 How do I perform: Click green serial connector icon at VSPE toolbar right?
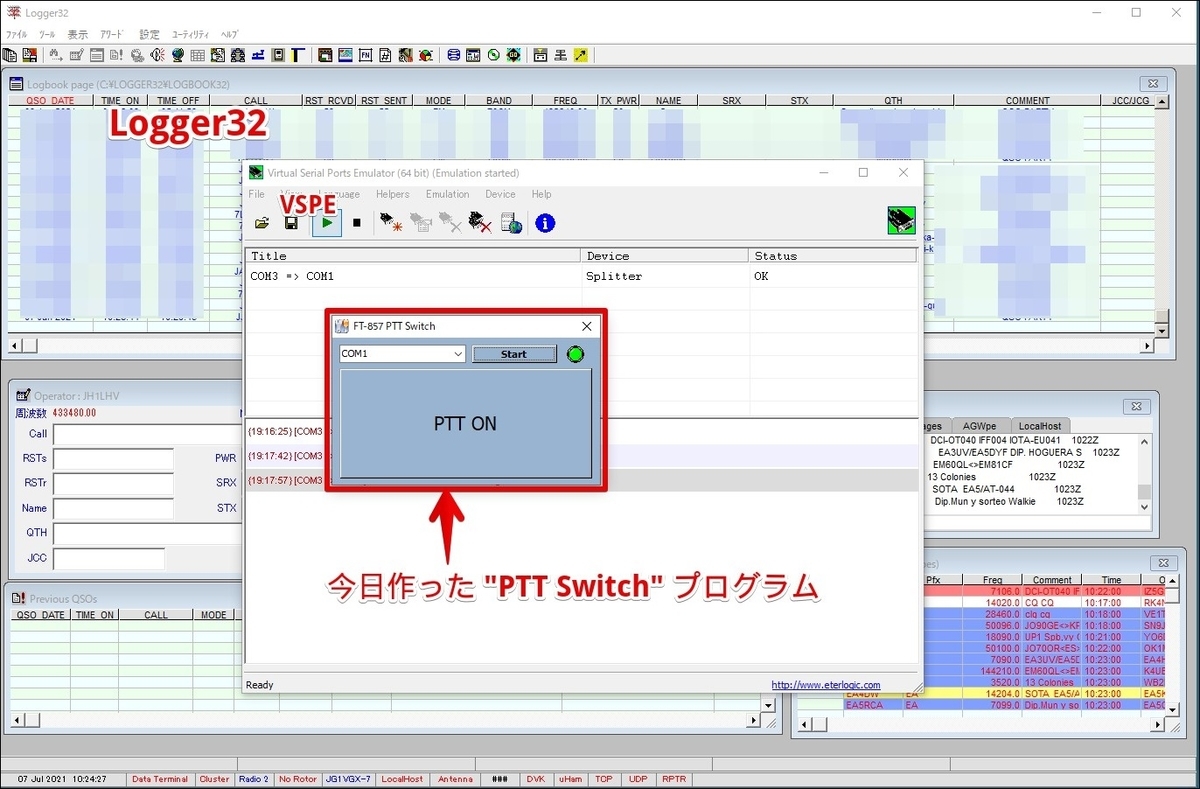click(901, 221)
